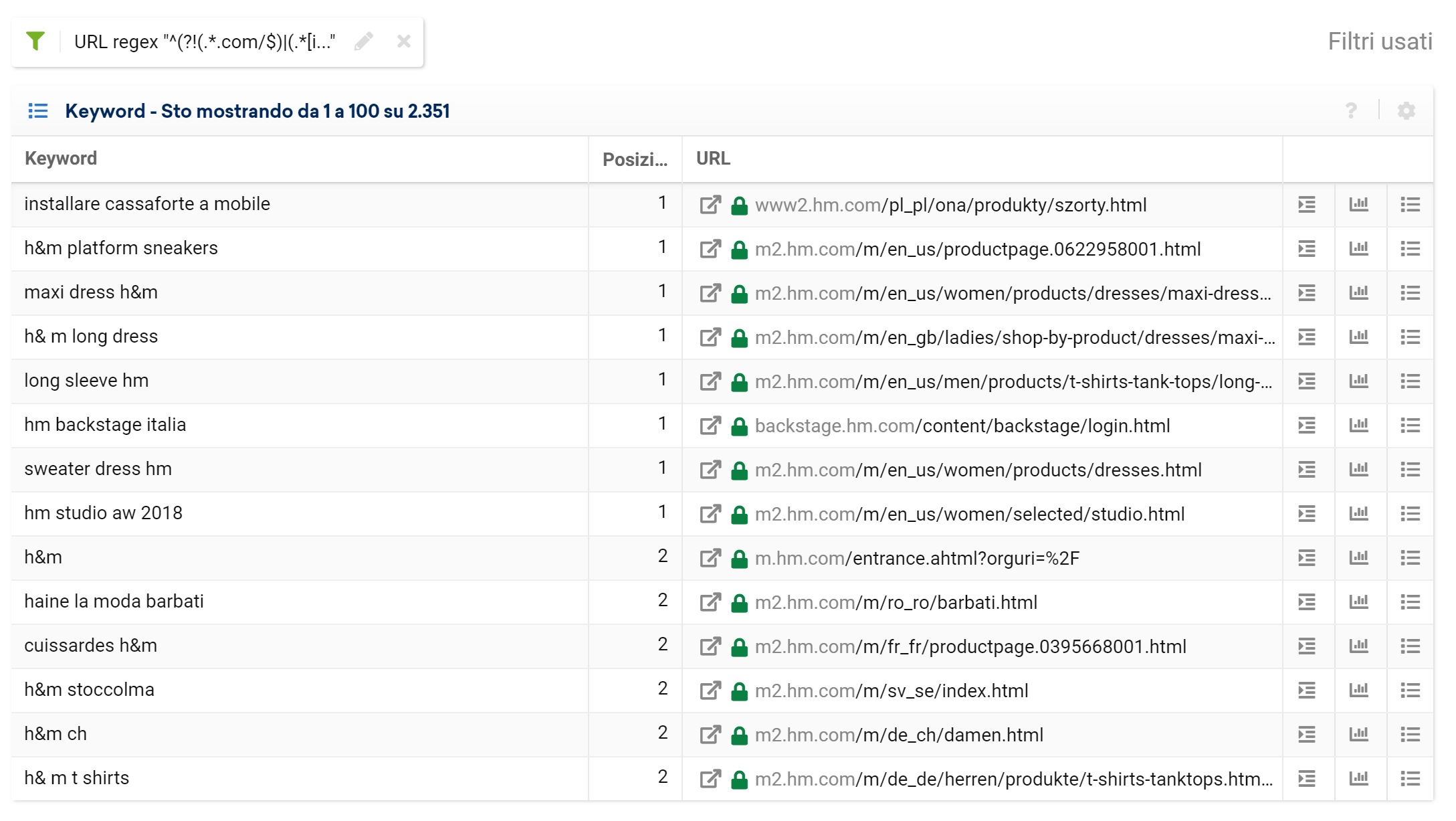Image resolution: width=1456 pixels, height=821 pixels.
Task: Open chart history icon for long sleeve hm
Action: click(x=1359, y=381)
